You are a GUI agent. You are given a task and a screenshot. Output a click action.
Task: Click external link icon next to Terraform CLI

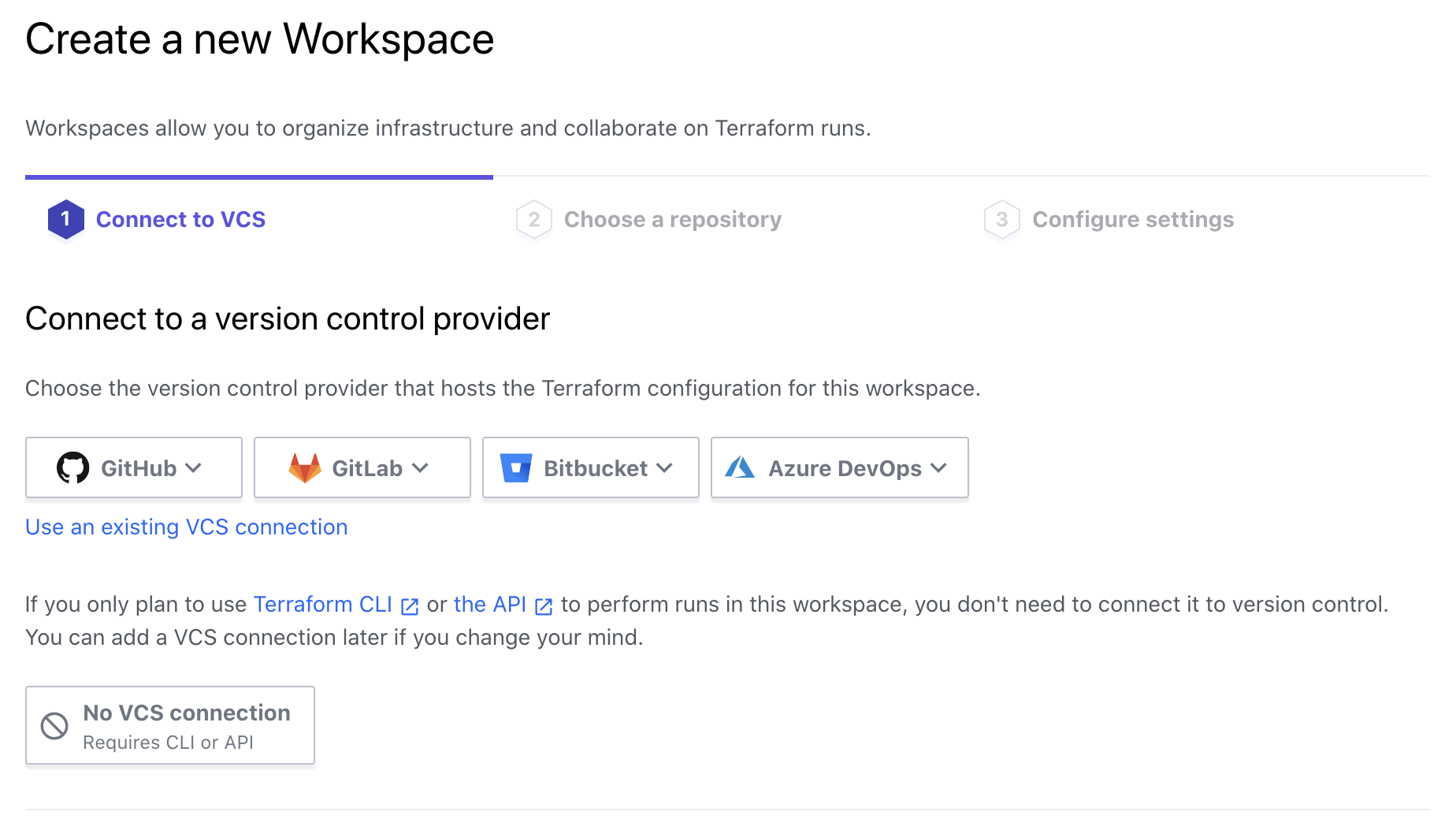pos(410,606)
